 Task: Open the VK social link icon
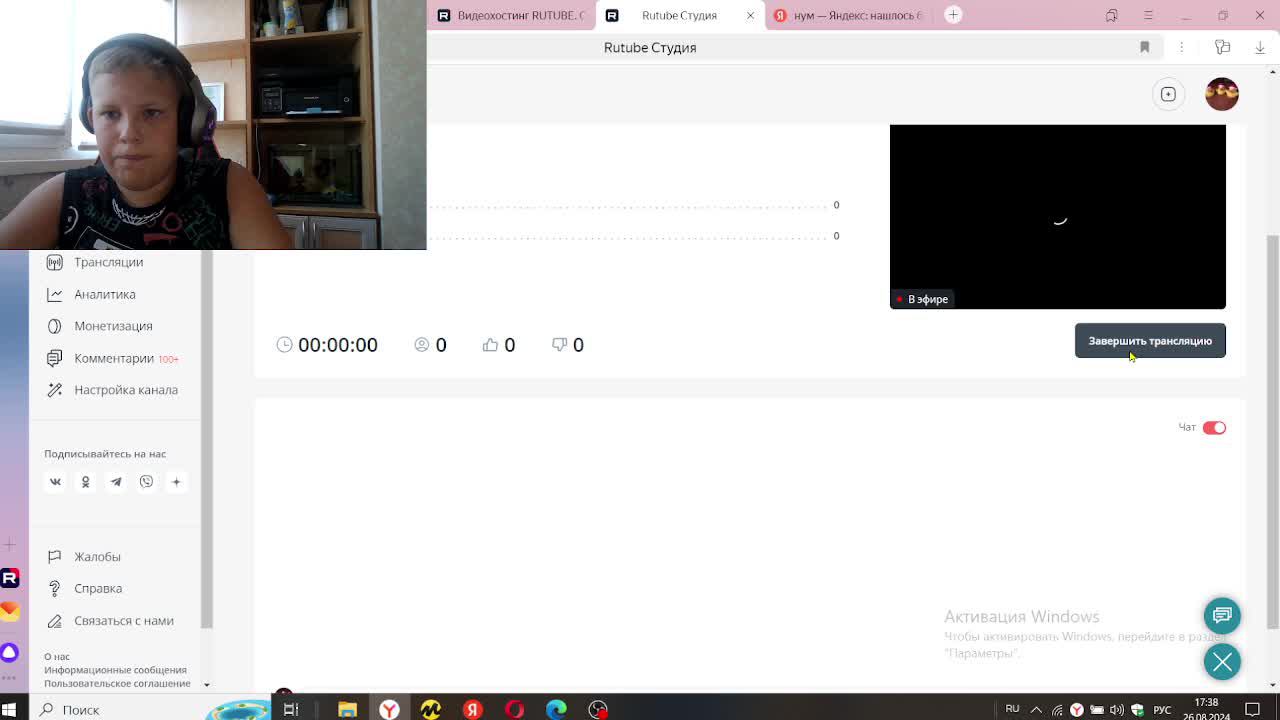click(56, 482)
